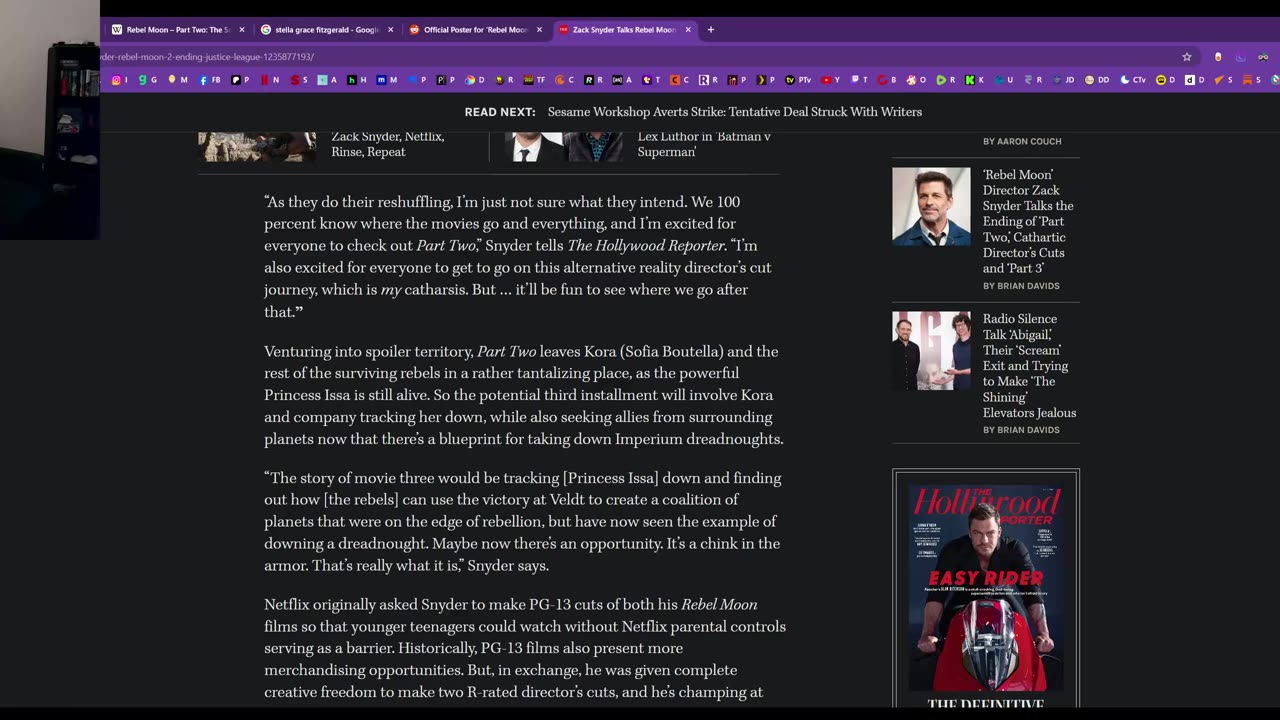Open the YouTube bookmark labeled Y

point(830,80)
